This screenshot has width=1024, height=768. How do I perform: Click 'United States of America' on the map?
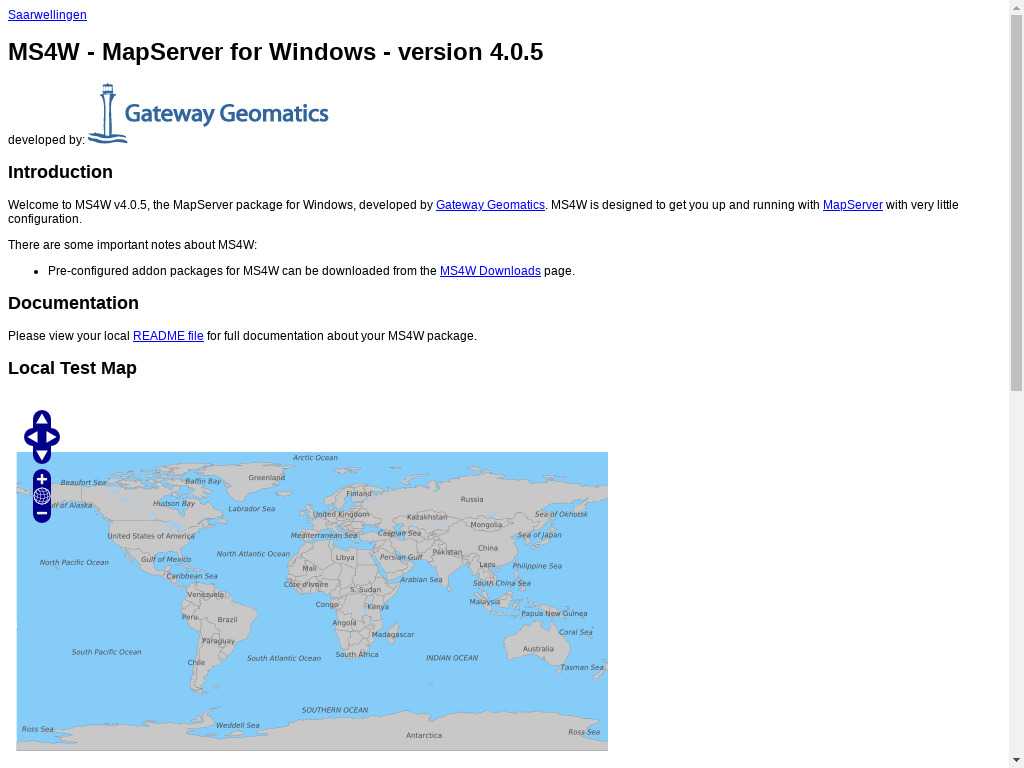pos(151,536)
